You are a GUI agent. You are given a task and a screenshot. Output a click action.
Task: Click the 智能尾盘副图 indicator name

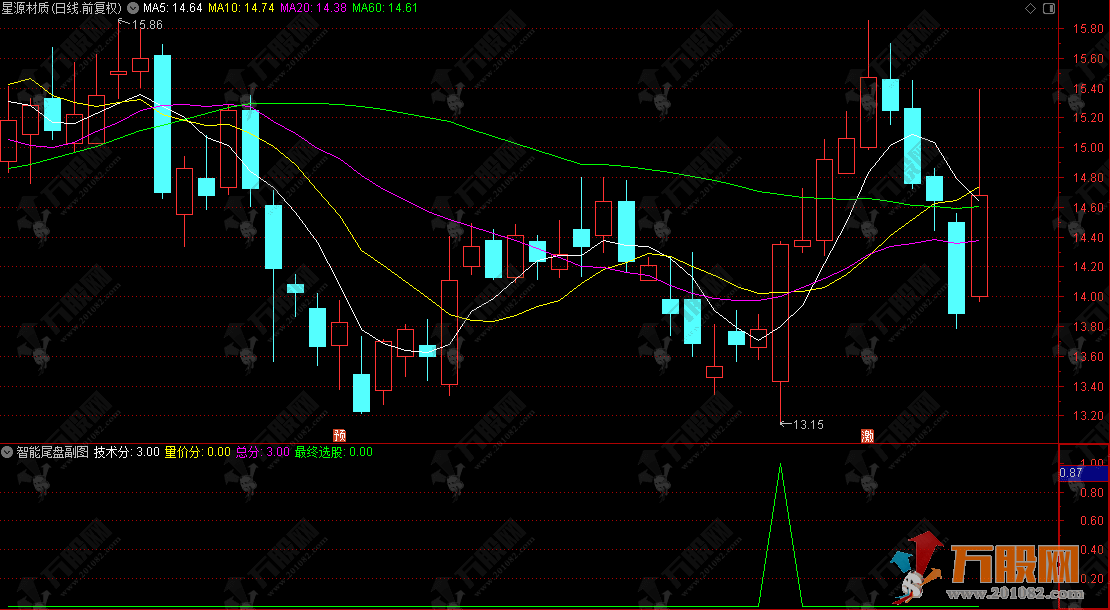pos(52,452)
